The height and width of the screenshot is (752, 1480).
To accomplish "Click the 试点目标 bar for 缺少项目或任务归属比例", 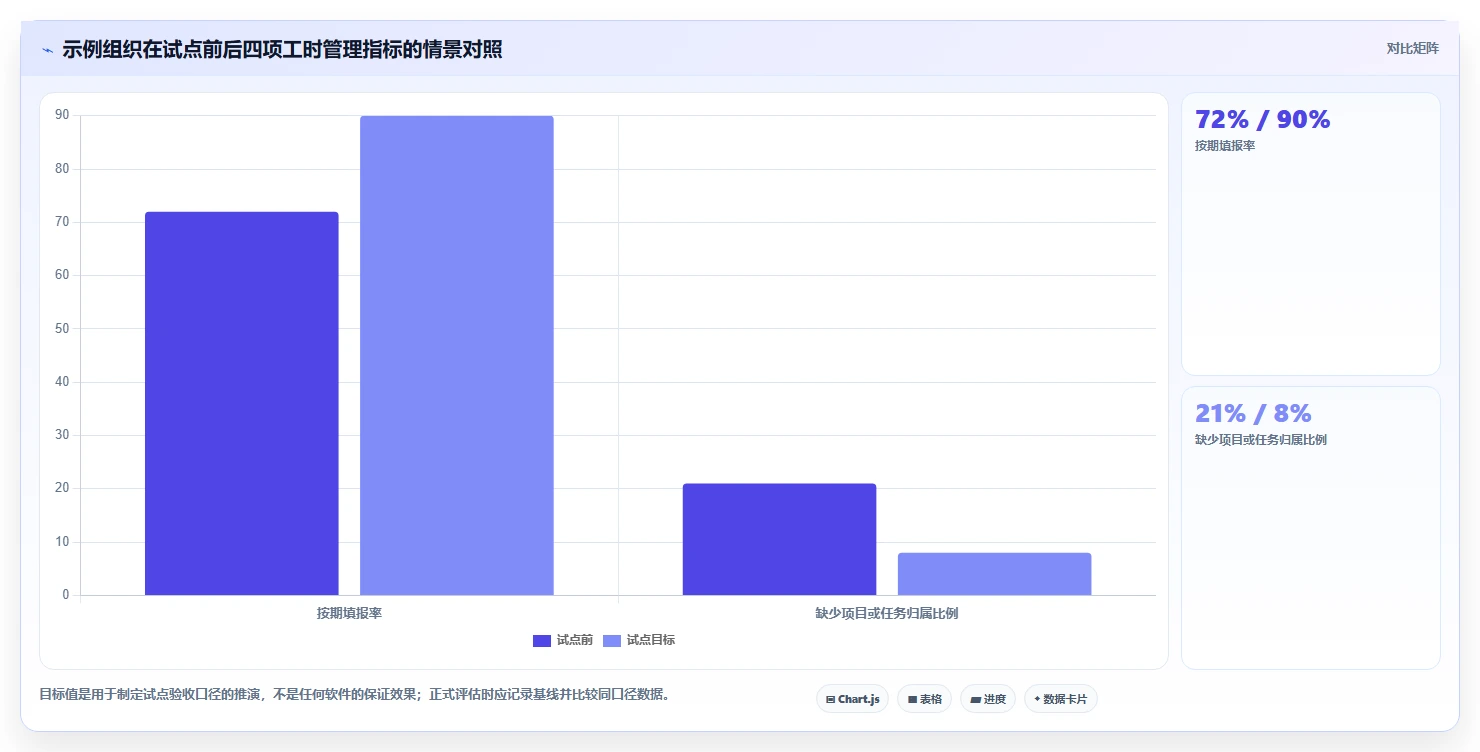I will [x=995, y=574].
